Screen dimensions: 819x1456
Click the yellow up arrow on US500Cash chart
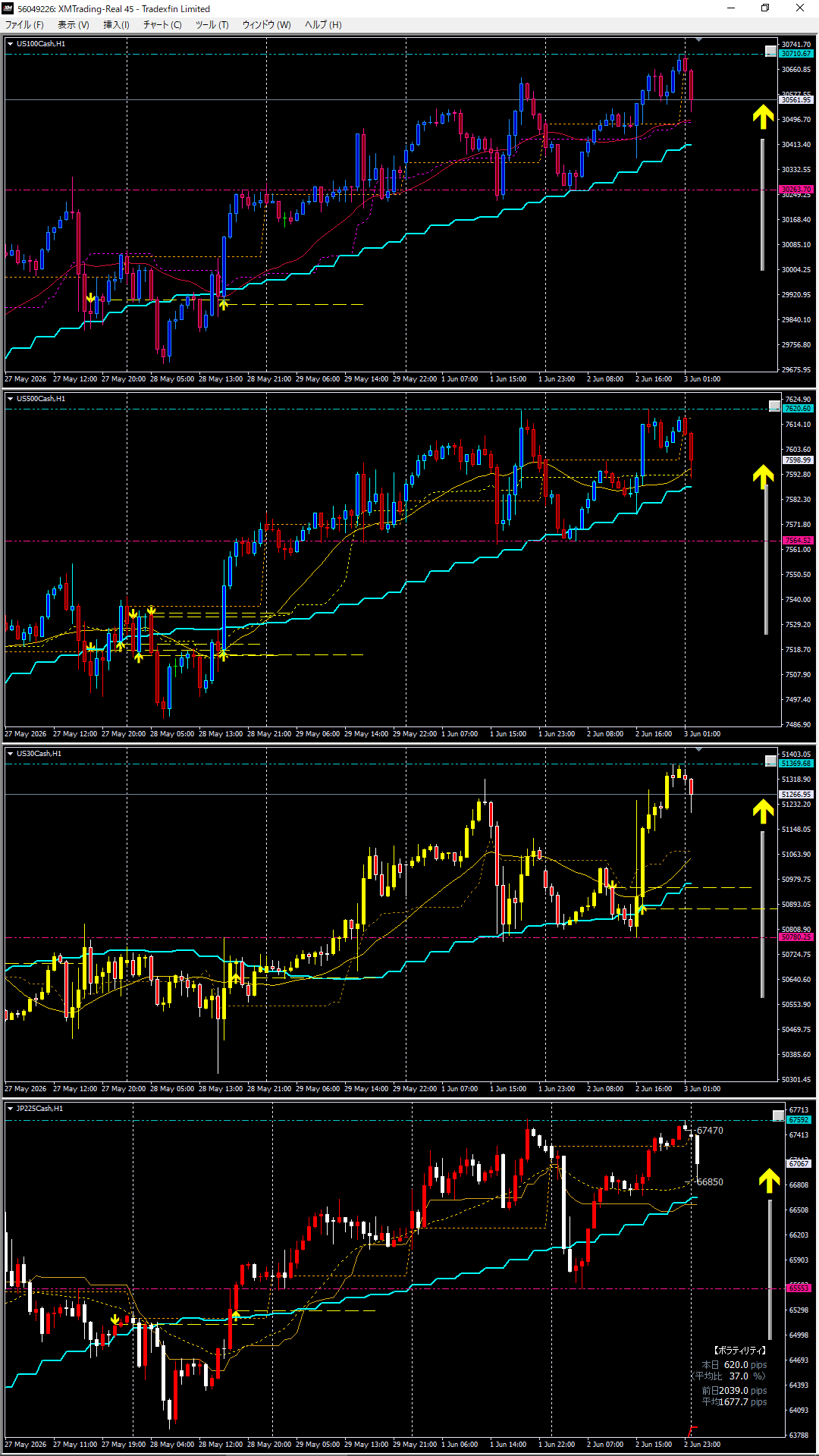(763, 476)
